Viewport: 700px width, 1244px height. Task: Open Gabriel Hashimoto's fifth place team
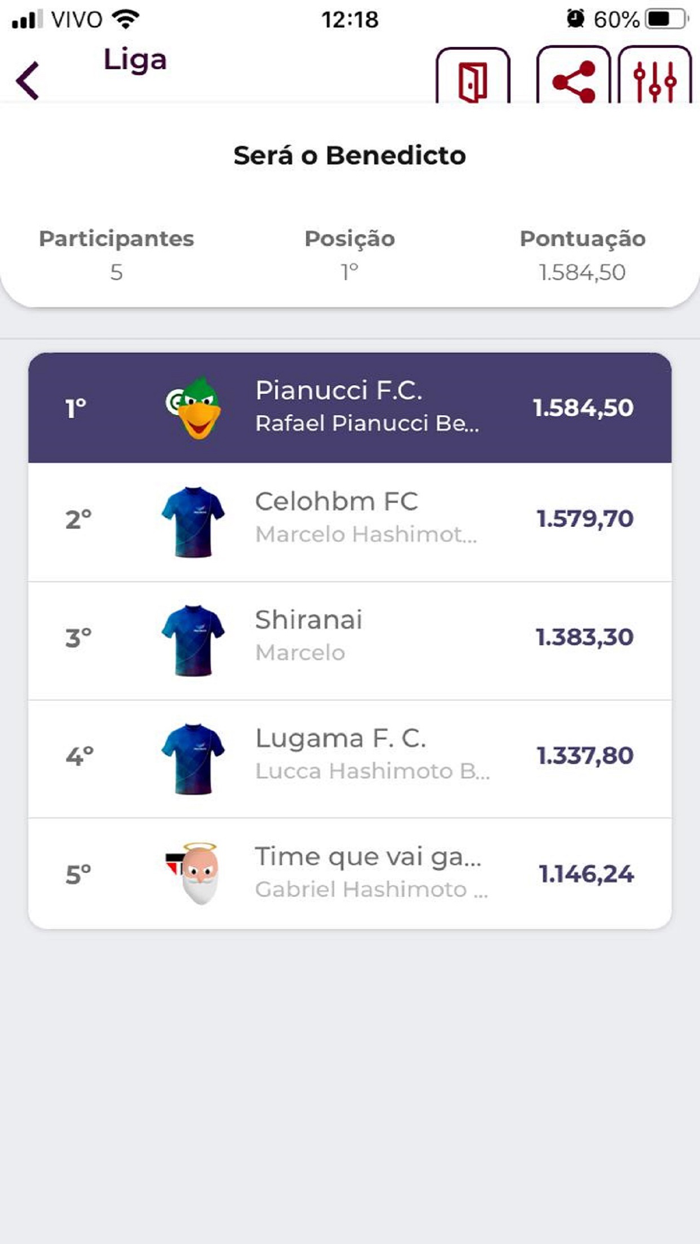[x=350, y=872]
